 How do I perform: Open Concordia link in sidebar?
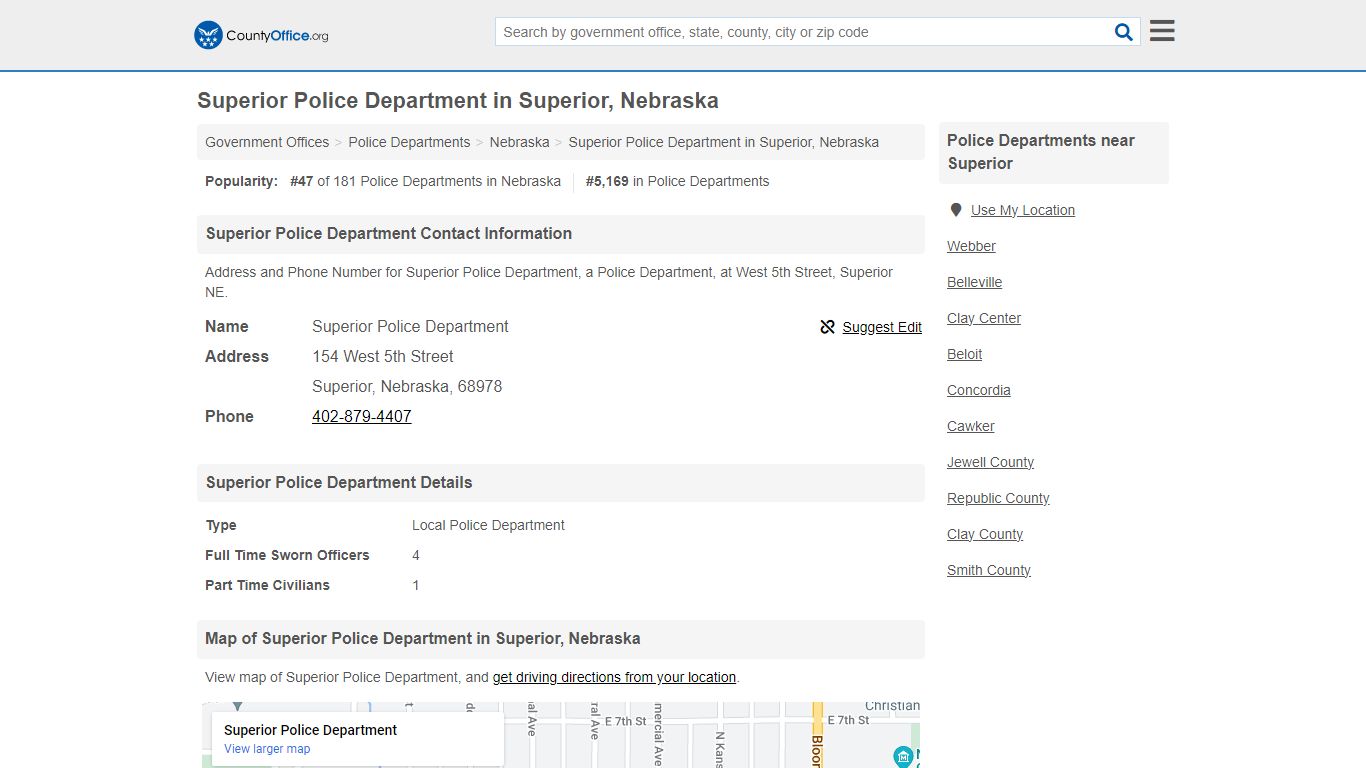(x=979, y=390)
